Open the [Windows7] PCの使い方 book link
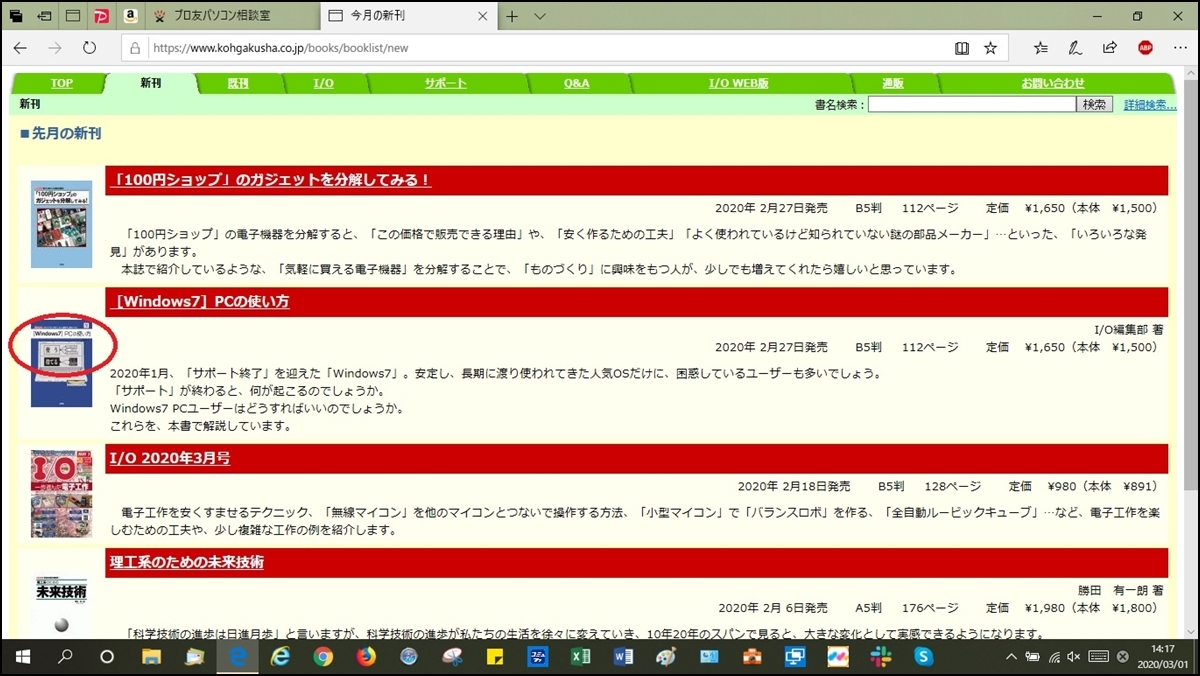Viewport: 1200px width, 676px height. [200, 301]
